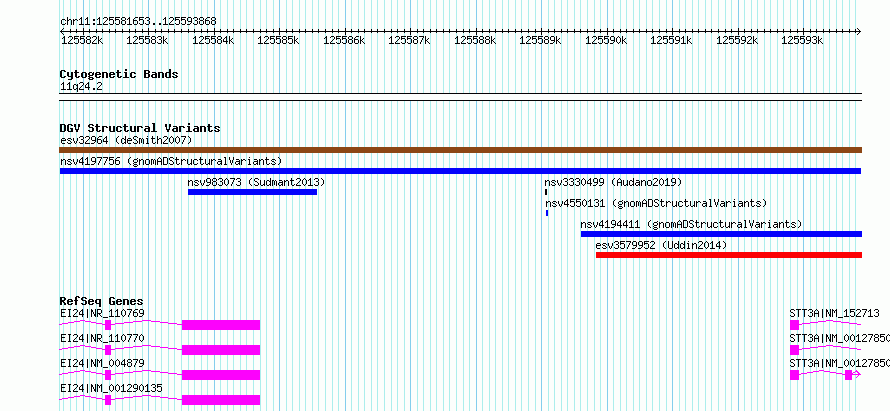Image resolution: width=890 pixels, height=411 pixels.
Task: Click the tiny blue nsv4550131 variant mark
Action: [x=547, y=213]
